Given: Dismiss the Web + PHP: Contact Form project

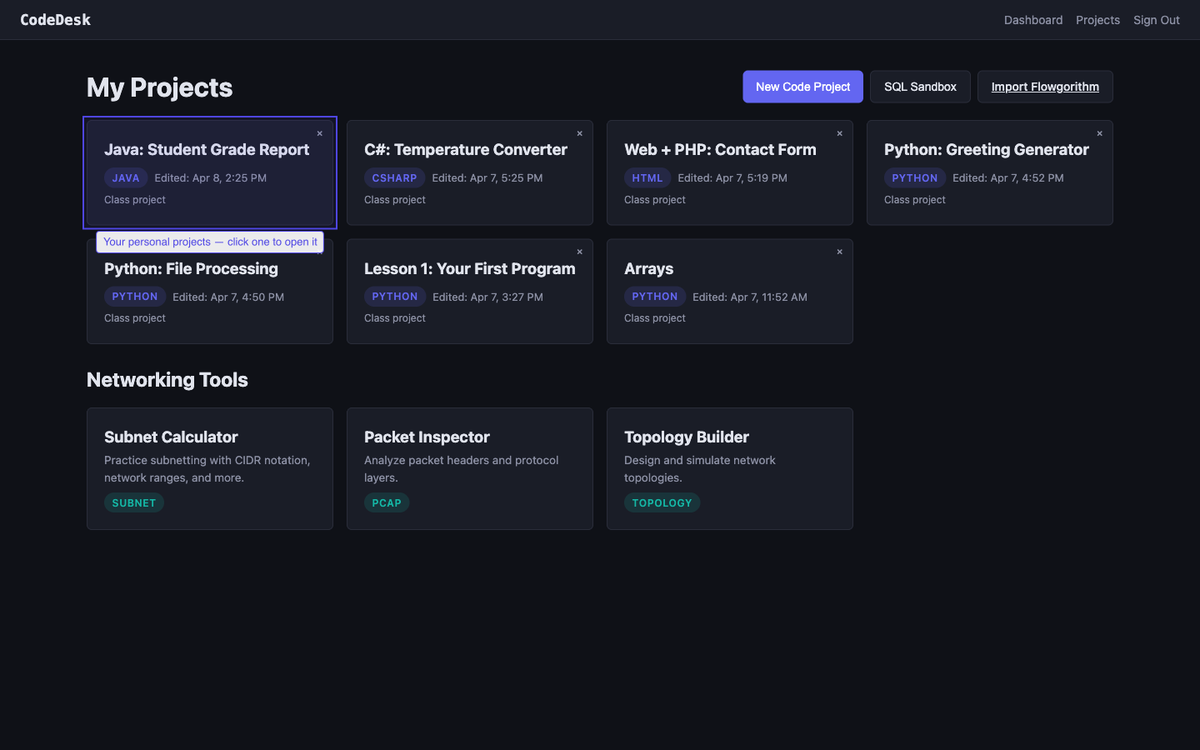Looking at the screenshot, I should 839,132.
